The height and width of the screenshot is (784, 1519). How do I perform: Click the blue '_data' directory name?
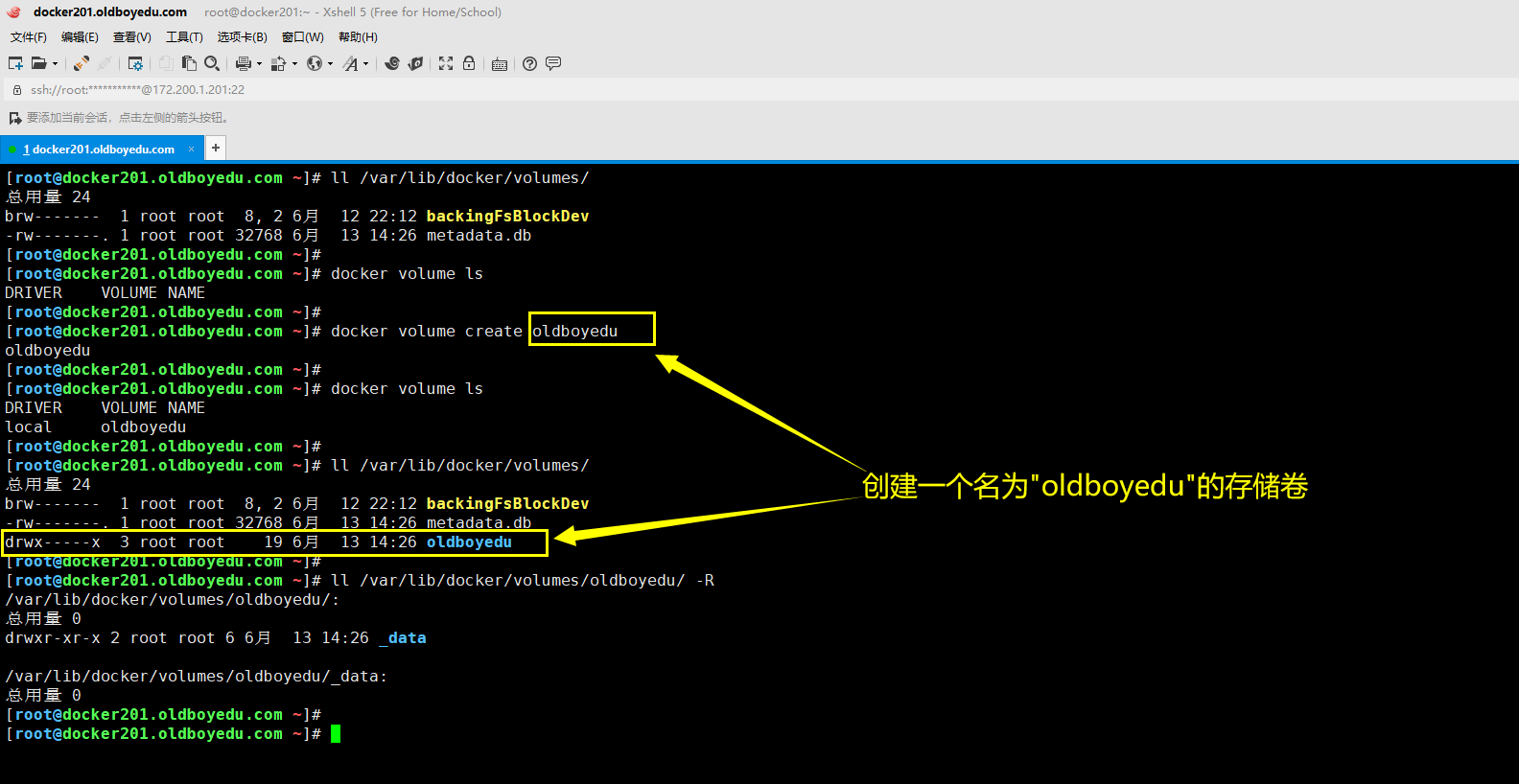click(x=403, y=638)
